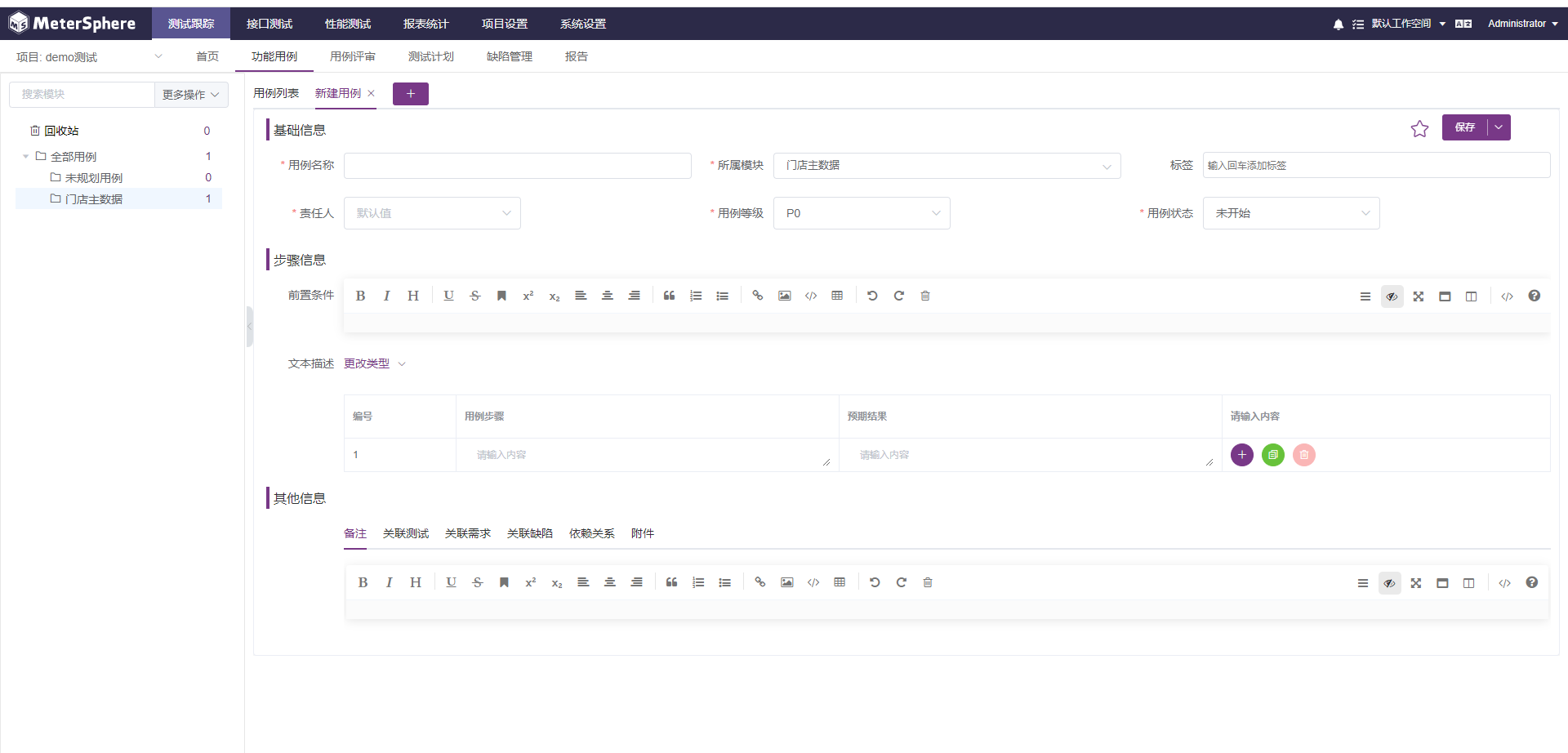Switch to the 关联缺陷 tab
Viewport: 1568px width, 753px height.
(x=530, y=533)
